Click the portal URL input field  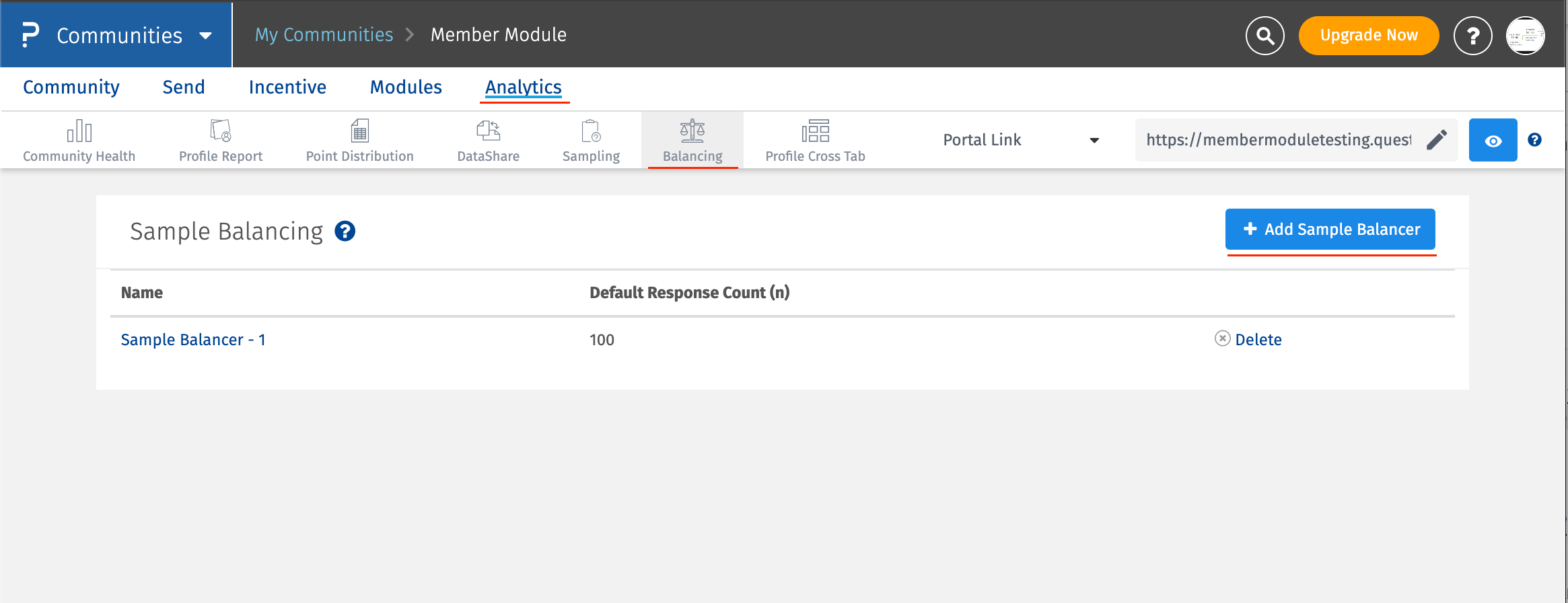[x=1279, y=140]
